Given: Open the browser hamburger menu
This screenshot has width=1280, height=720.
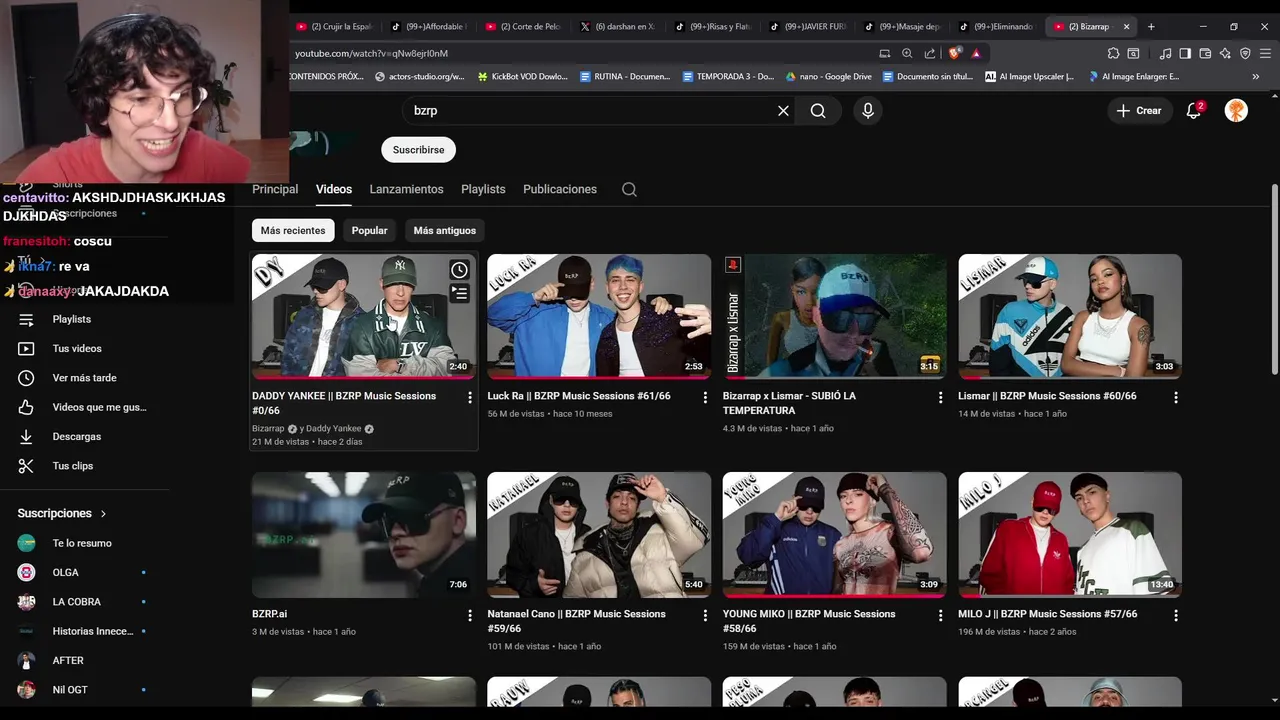Looking at the screenshot, I should coord(1265,53).
